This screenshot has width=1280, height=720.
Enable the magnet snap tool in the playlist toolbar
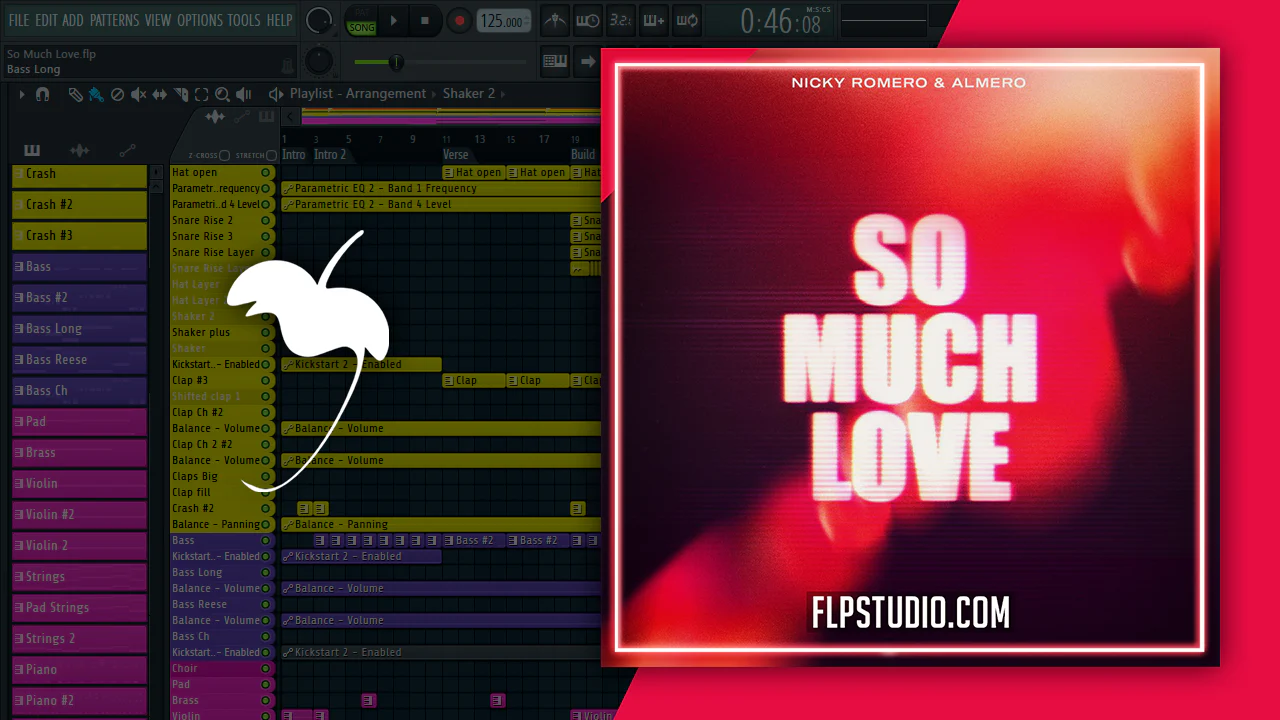pyautogui.click(x=42, y=94)
